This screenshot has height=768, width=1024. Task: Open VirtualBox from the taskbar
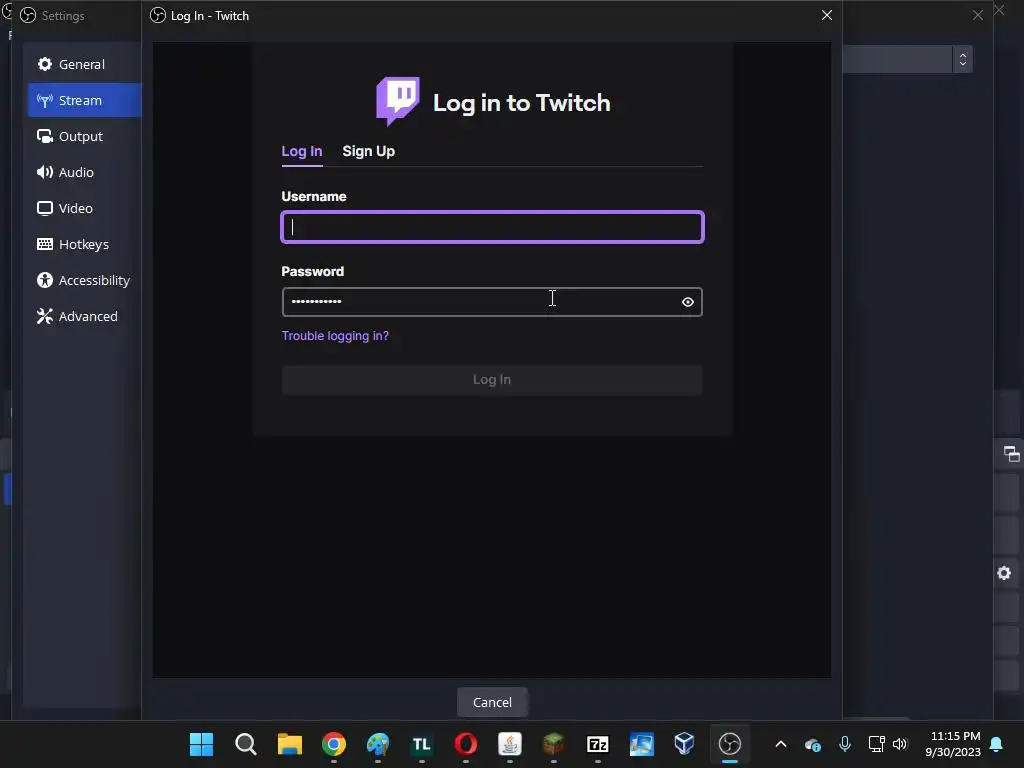click(x=684, y=744)
